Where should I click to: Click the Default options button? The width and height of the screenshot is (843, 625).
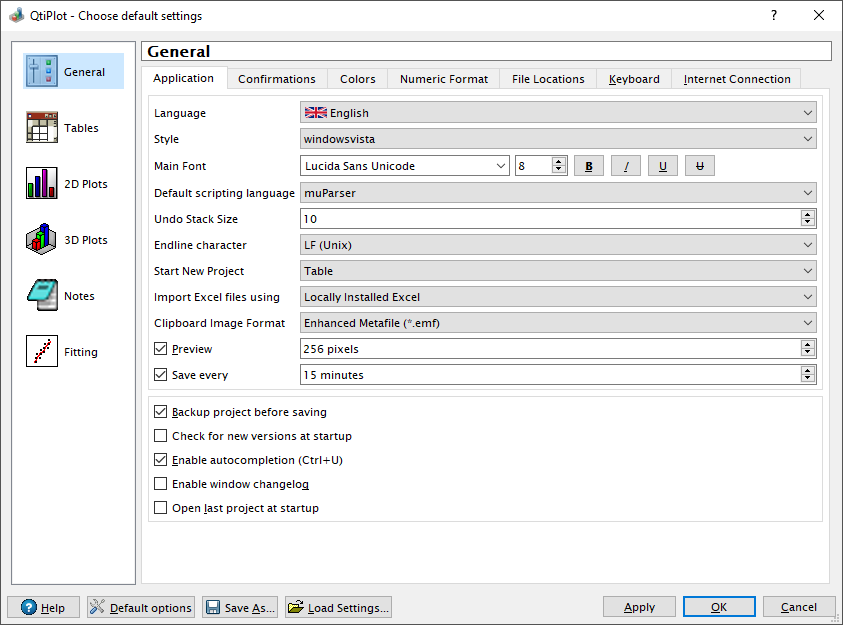141,607
